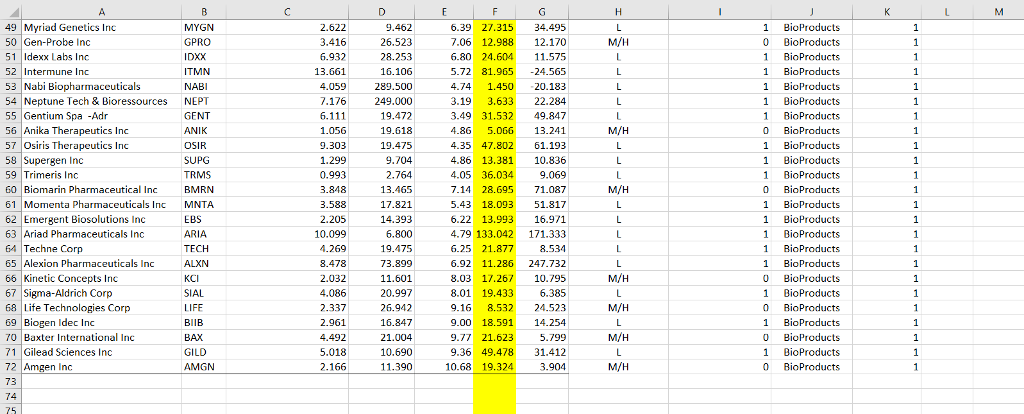Image resolution: width=1024 pixels, height=414 pixels.
Task: Click cell Emergent Biosolutions Inc
Action: pyautogui.click(x=102, y=219)
